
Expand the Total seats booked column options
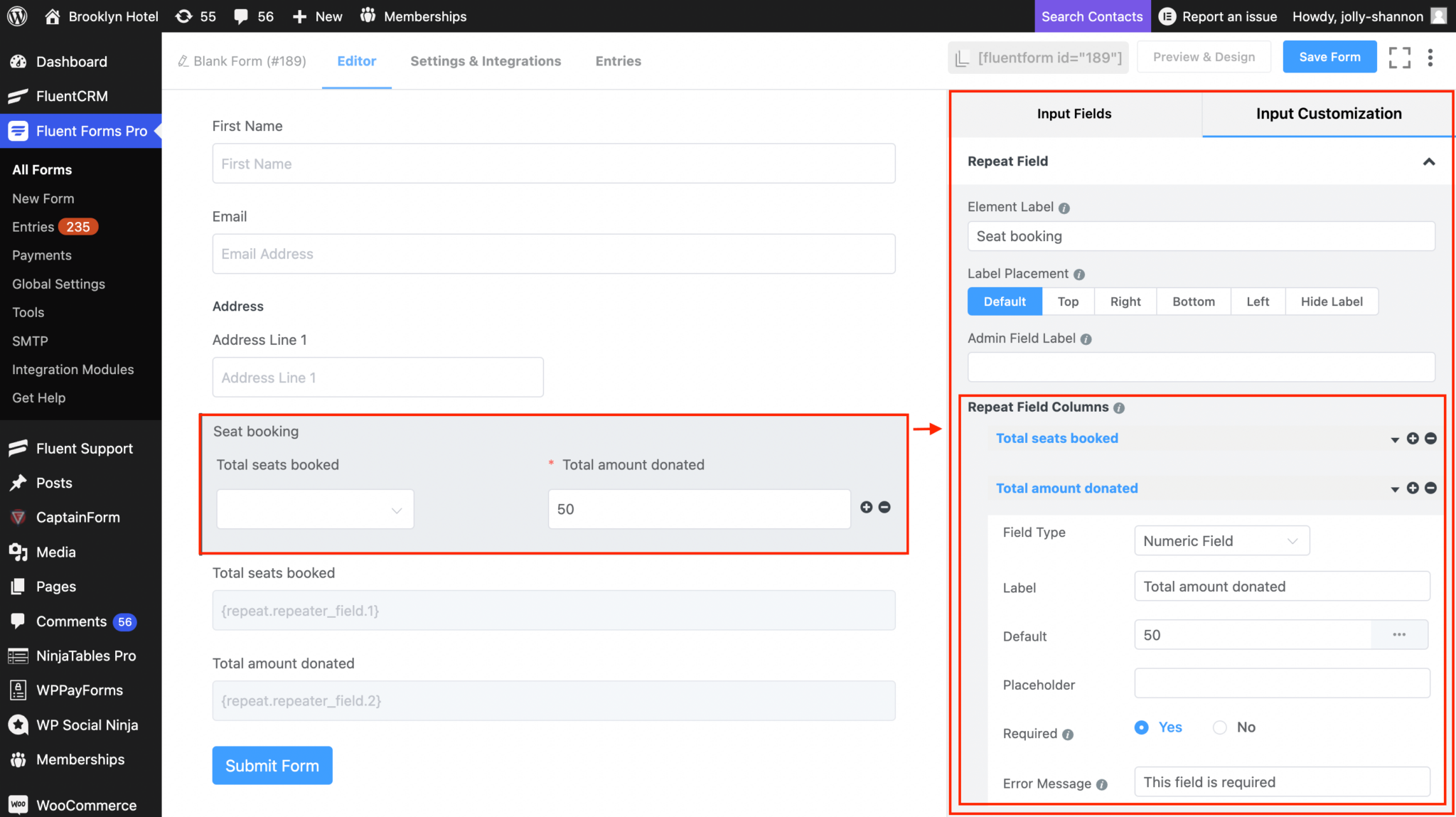point(1394,439)
